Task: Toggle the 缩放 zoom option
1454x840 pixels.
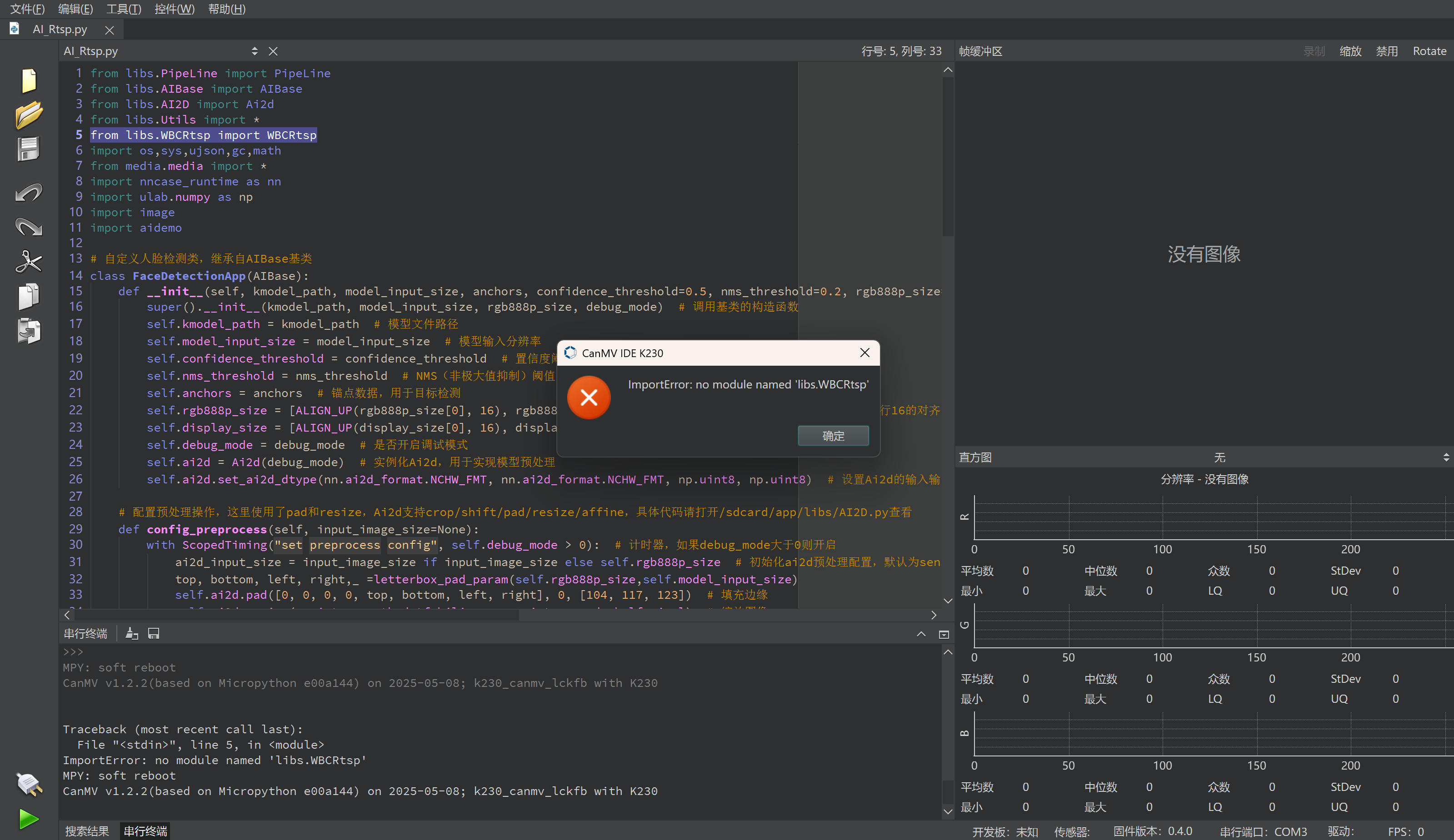Action: tap(1349, 51)
